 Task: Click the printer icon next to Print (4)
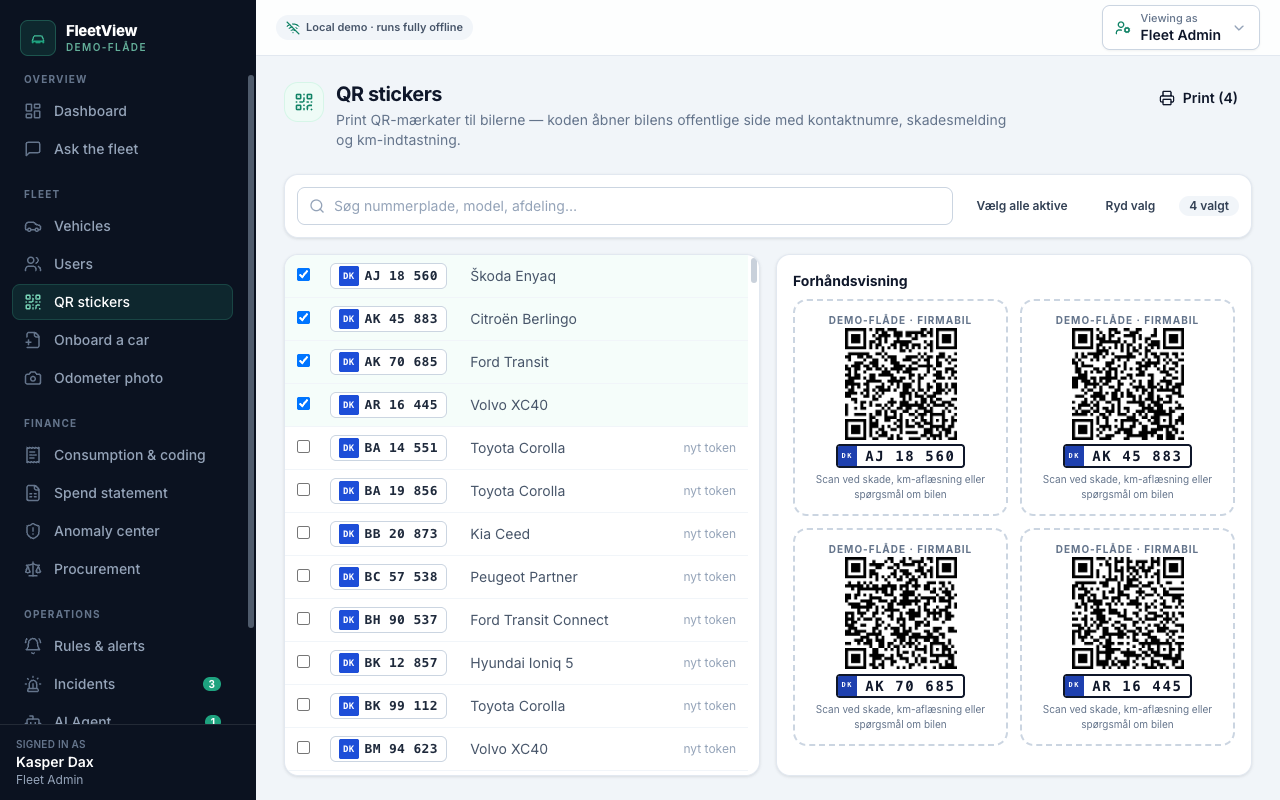(x=1166, y=98)
